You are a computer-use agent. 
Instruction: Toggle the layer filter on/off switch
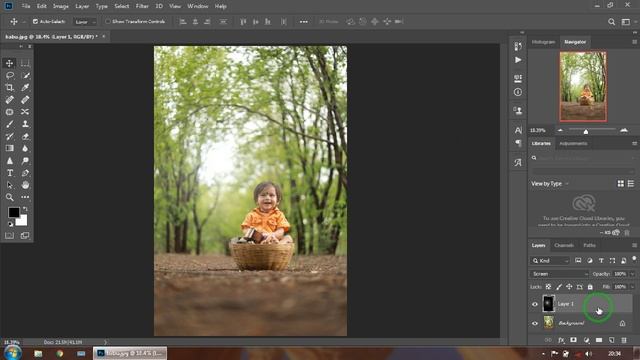tap(634, 259)
